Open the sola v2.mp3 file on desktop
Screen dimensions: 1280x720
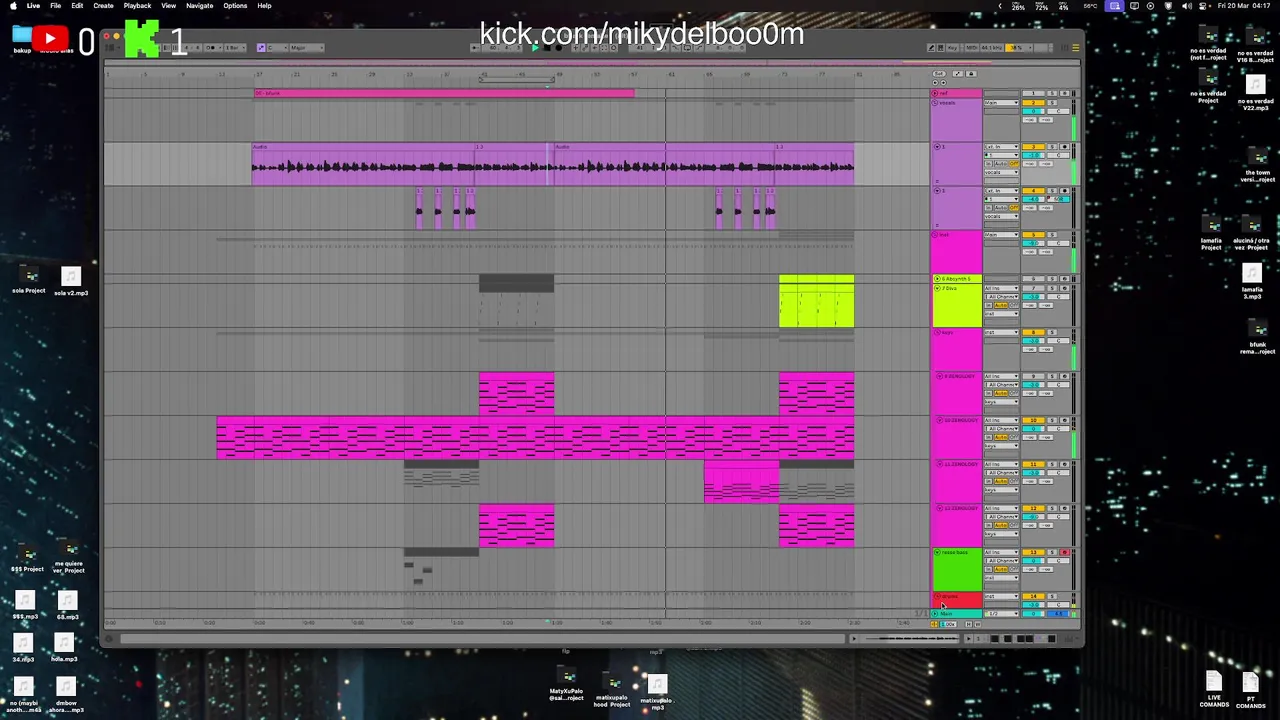[x=70, y=281]
